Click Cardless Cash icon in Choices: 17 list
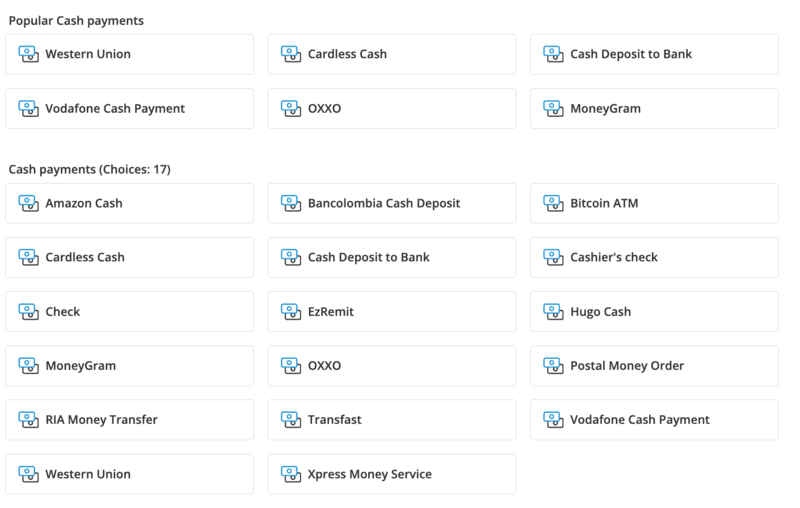The width and height of the screenshot is (800, 508). click(x=29, y=257)
